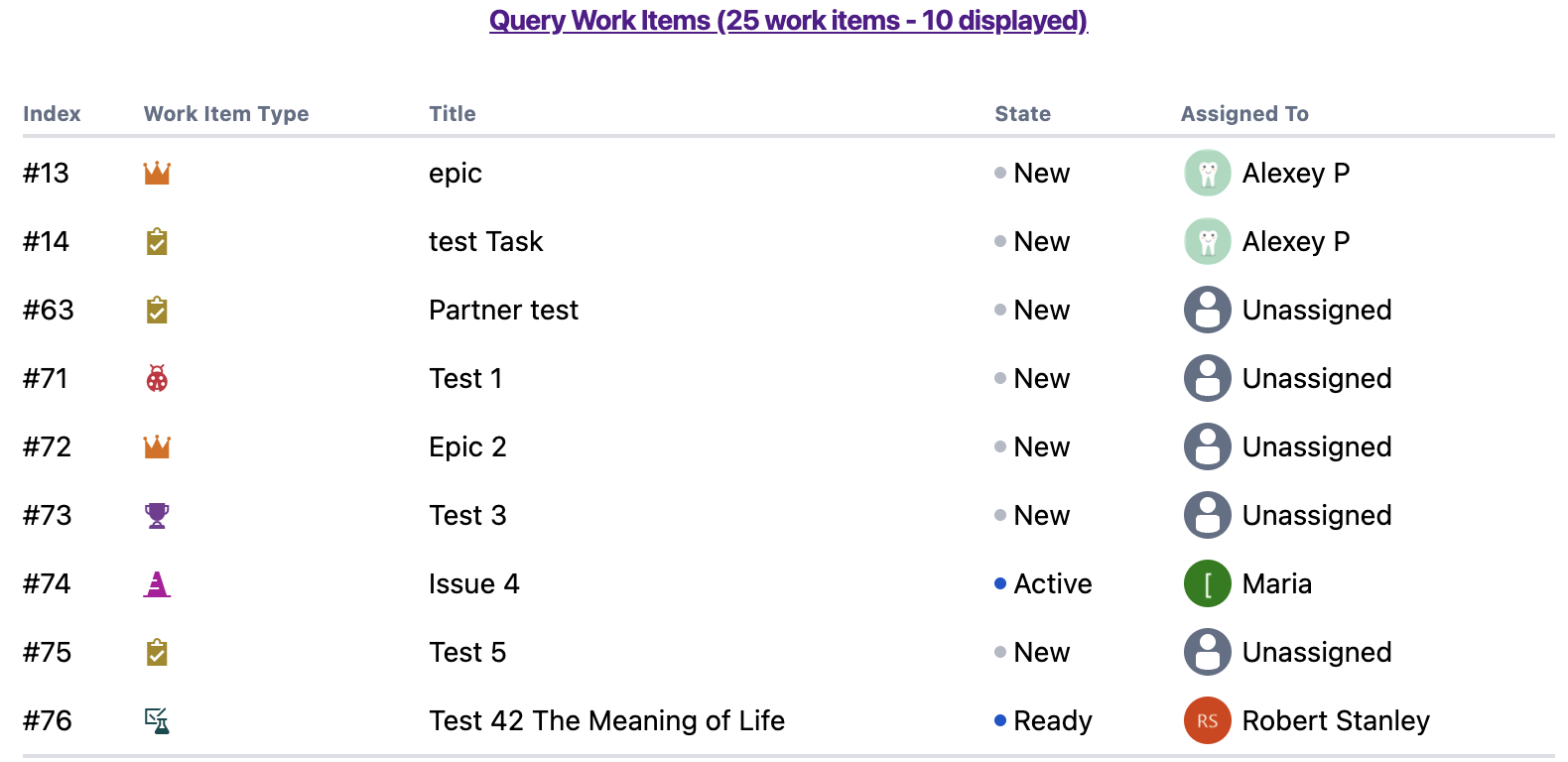Screen dimensions: 1568x762
Task: Click the Active state on Issue 4
Action: [1052, 584]
